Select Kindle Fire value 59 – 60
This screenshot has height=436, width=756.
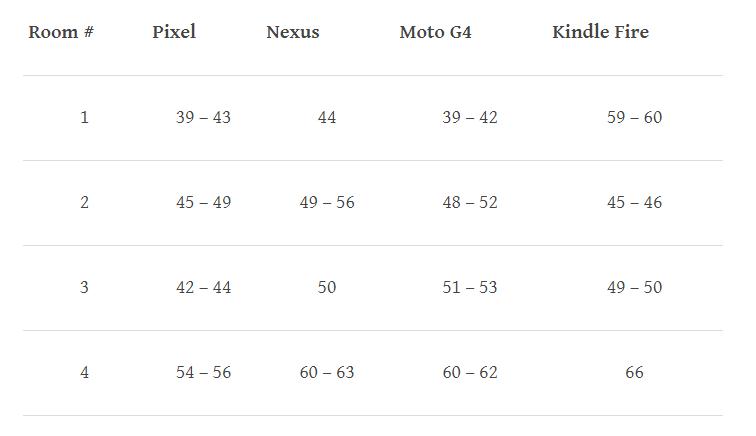tap(634, 118)
